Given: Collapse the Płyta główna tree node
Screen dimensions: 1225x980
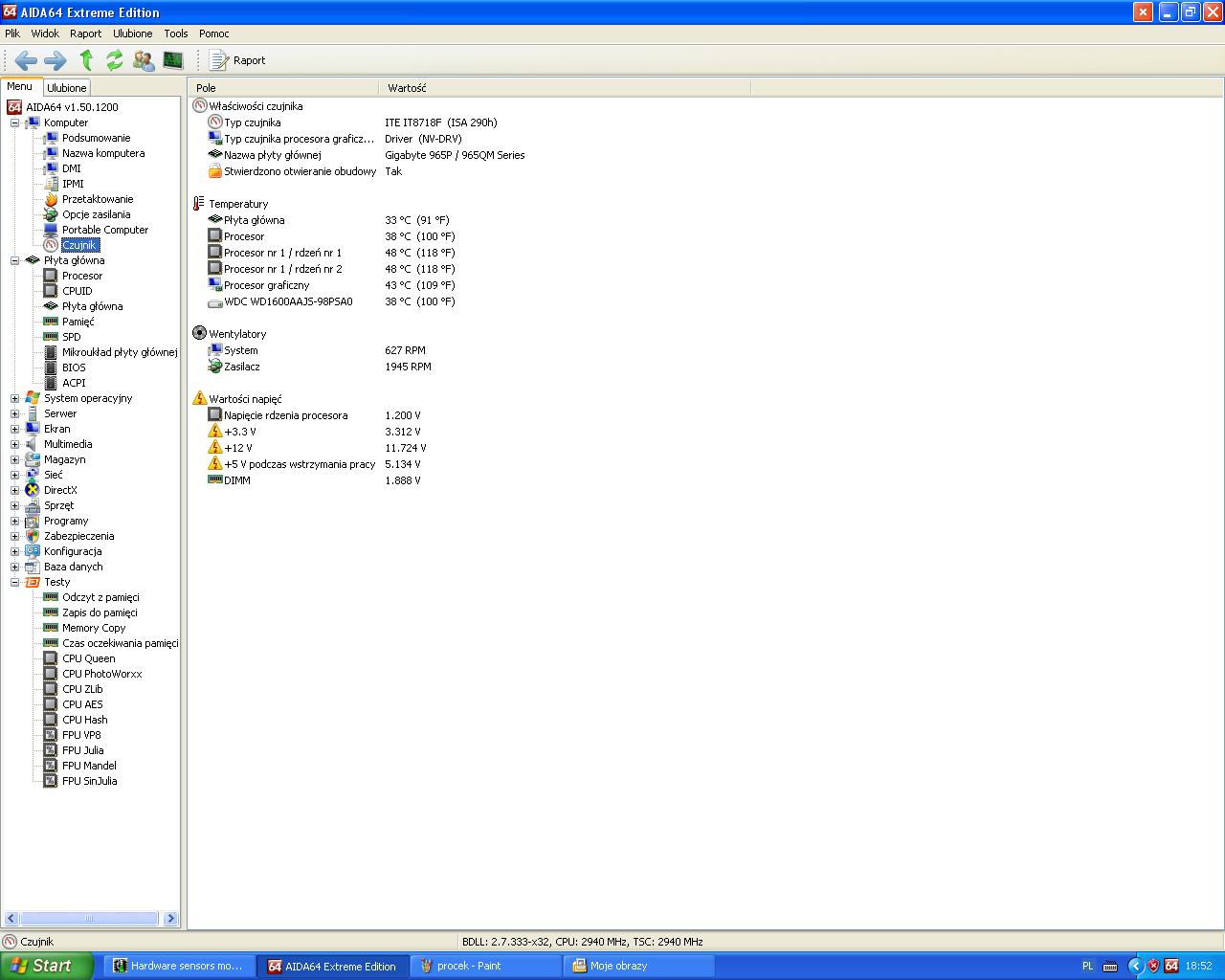Looking at the screenshot, I should (14, 260).
